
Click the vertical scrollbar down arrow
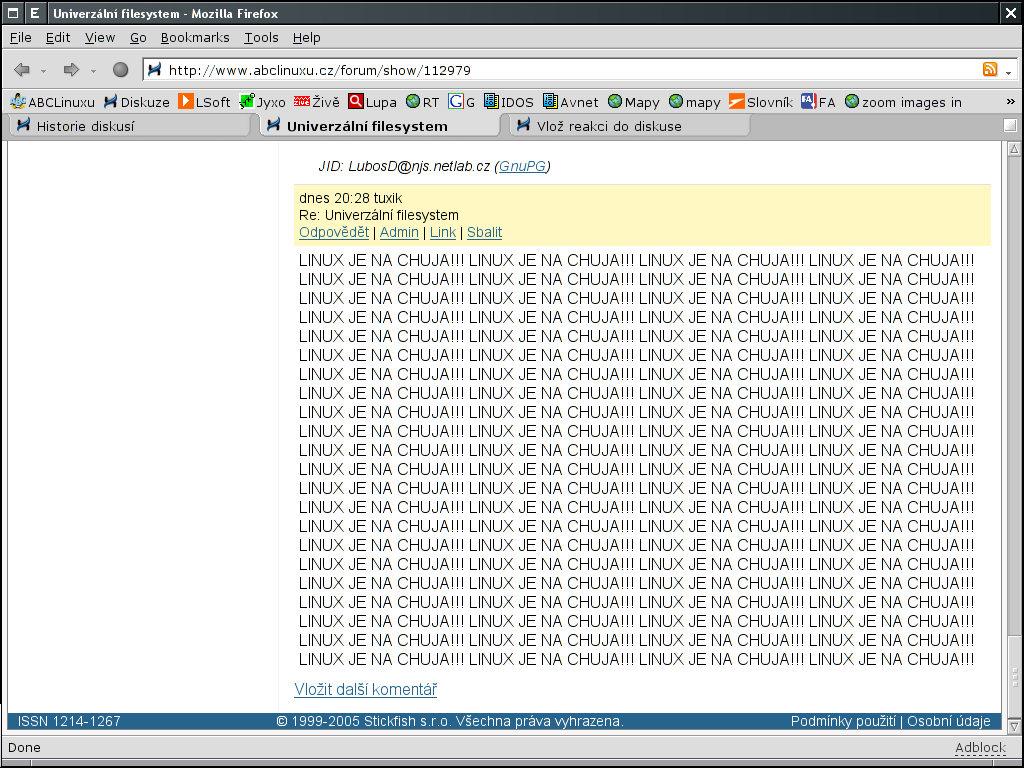pyautogui.click(x=1014, y=726)
